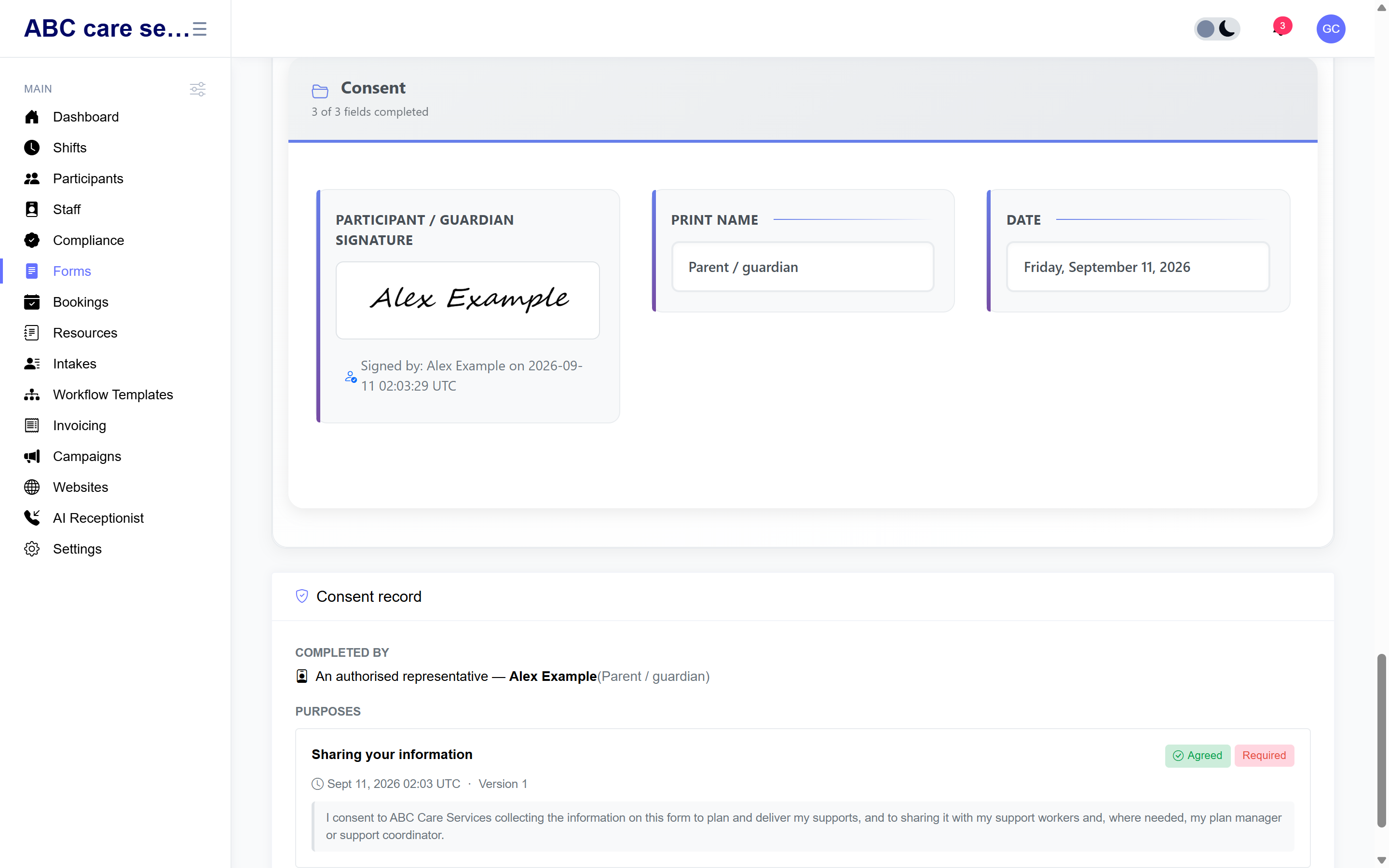1389x868 pixels.
Task: Click the green Agreed badge
Action: coord(1198,756)
